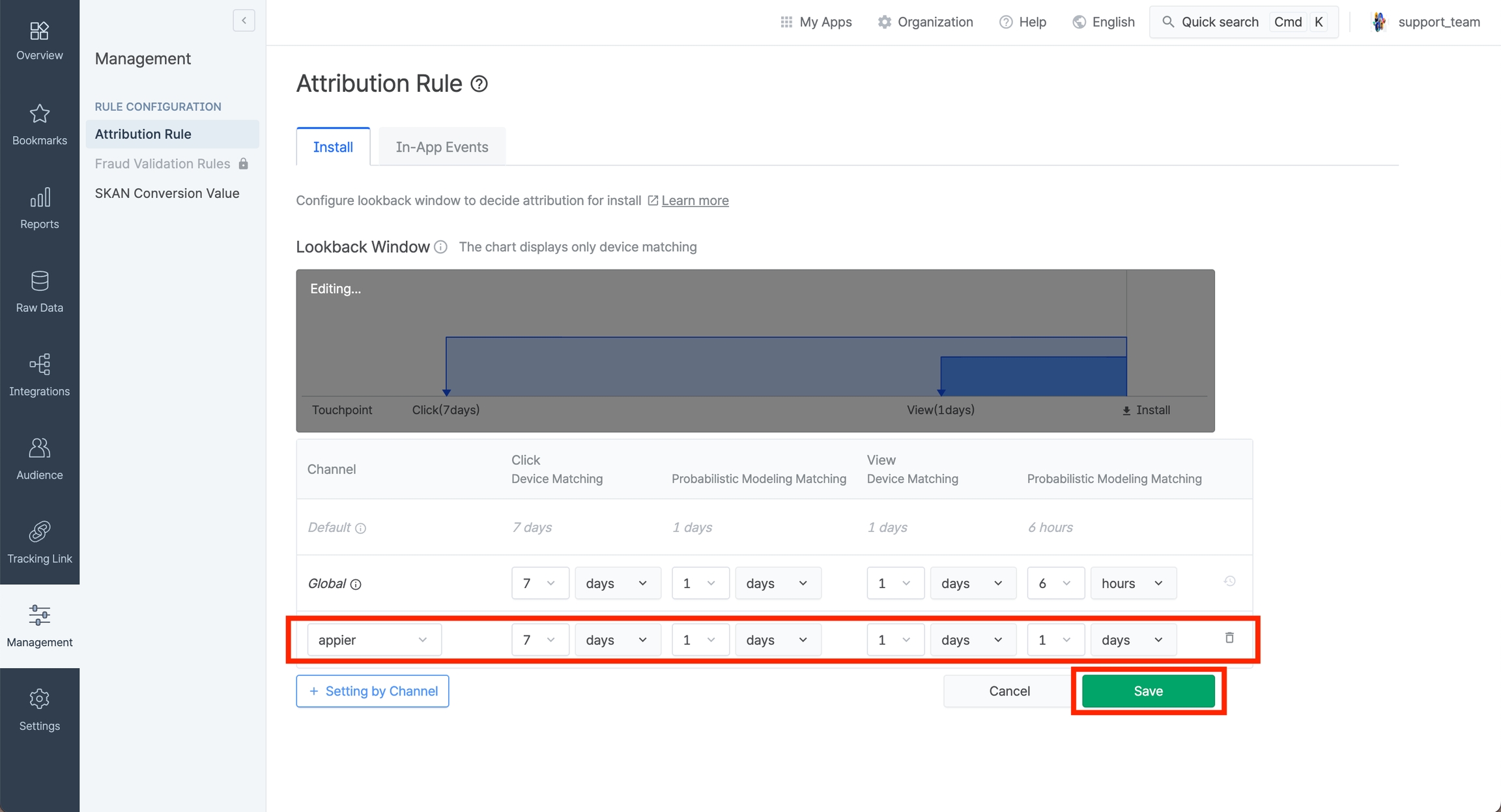The height and width of the screenshot is (812, 1501).
Task: Click the green Save button
Action: tap(1148, 691)
